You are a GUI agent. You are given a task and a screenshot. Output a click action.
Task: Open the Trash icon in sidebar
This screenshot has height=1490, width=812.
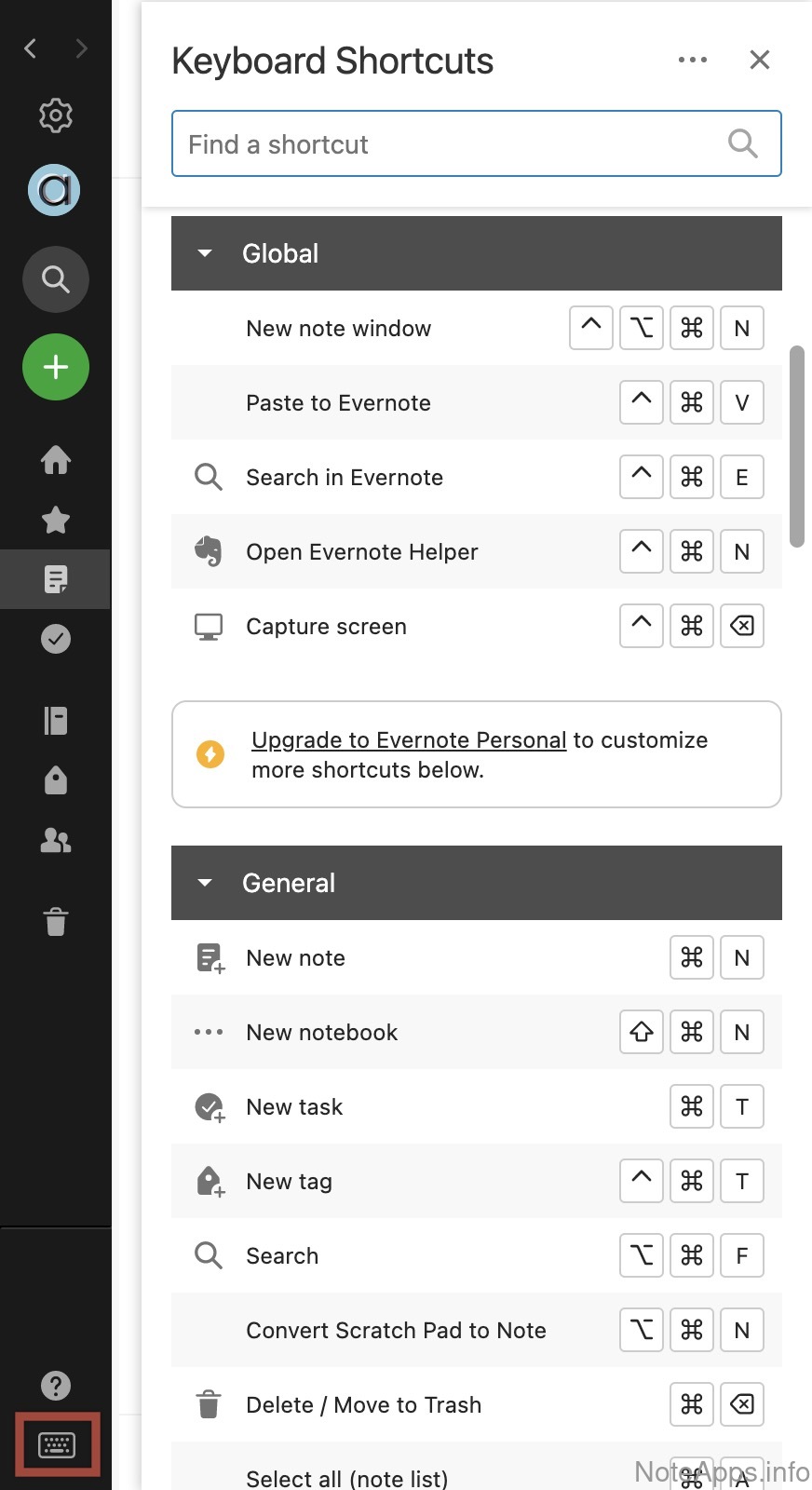coord(56,922)
